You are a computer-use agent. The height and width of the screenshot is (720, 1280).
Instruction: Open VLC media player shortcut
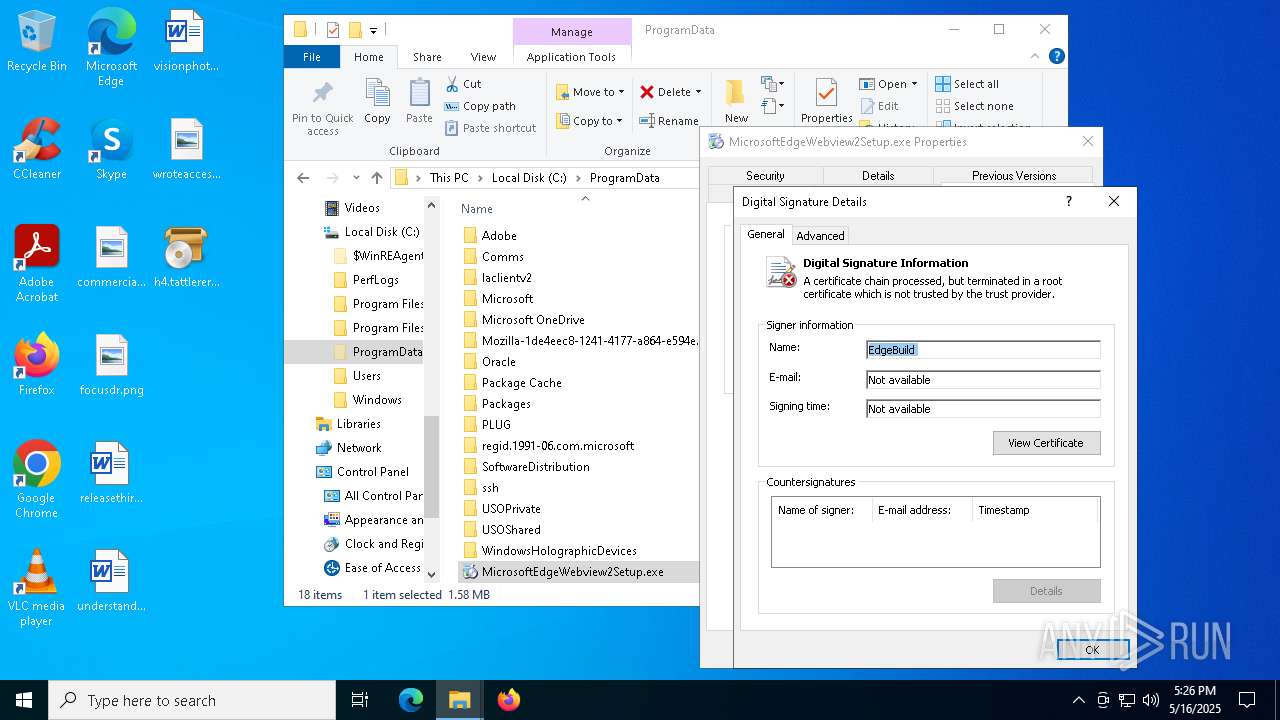coord(37,588)
